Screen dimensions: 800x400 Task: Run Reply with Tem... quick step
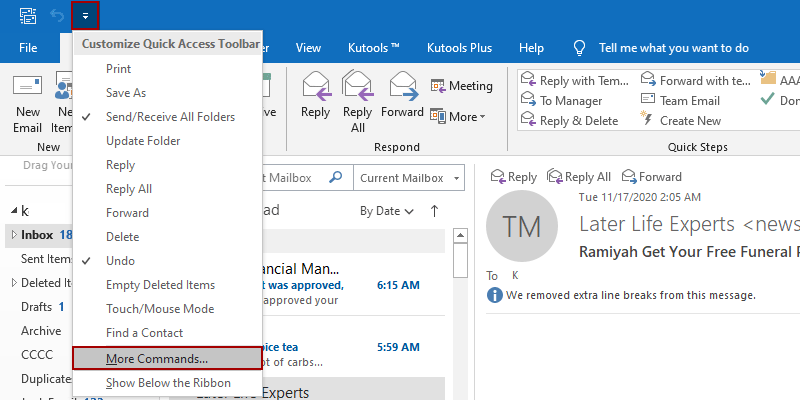(575, 81)
